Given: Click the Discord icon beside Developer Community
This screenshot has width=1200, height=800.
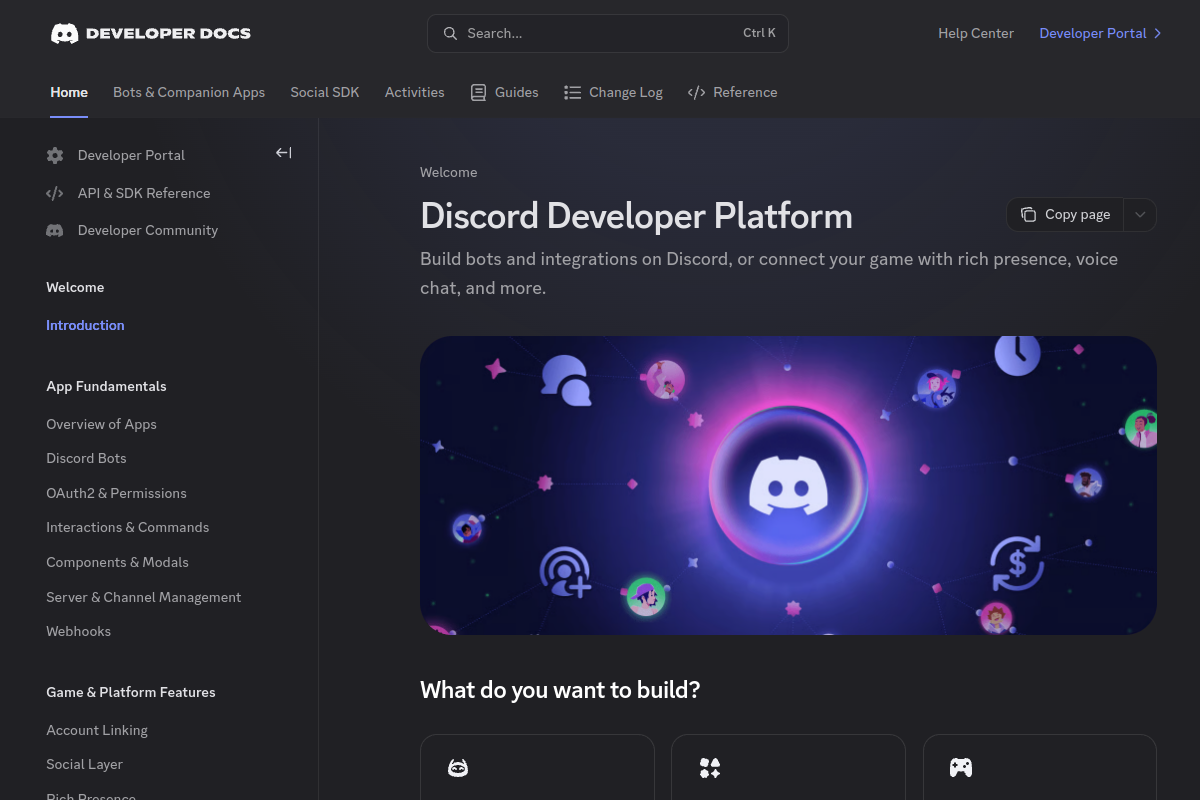Looking at the screenshot, I should pyautogui.click(x=55, y=230).
